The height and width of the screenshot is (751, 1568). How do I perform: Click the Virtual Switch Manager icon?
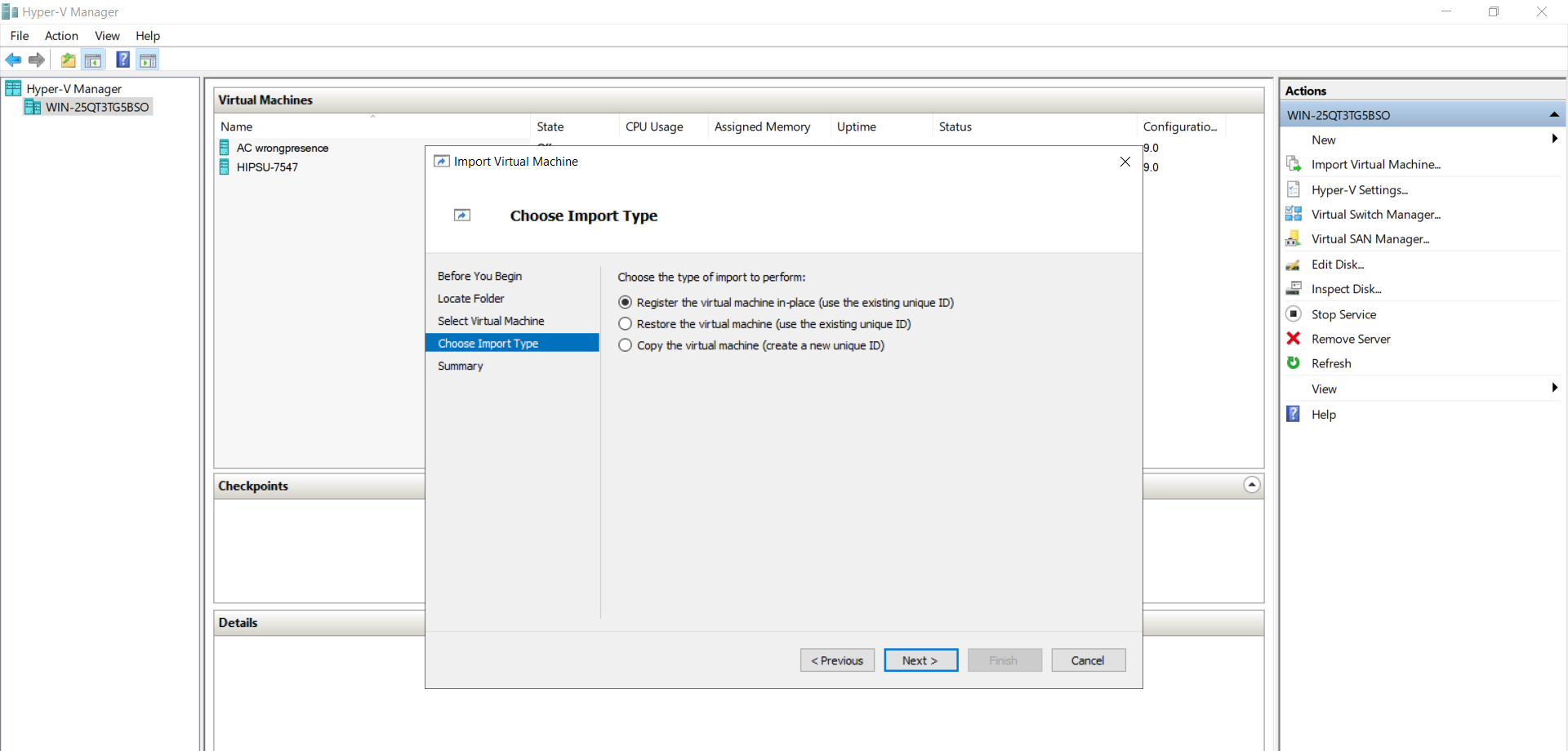tap(1294, 214)
